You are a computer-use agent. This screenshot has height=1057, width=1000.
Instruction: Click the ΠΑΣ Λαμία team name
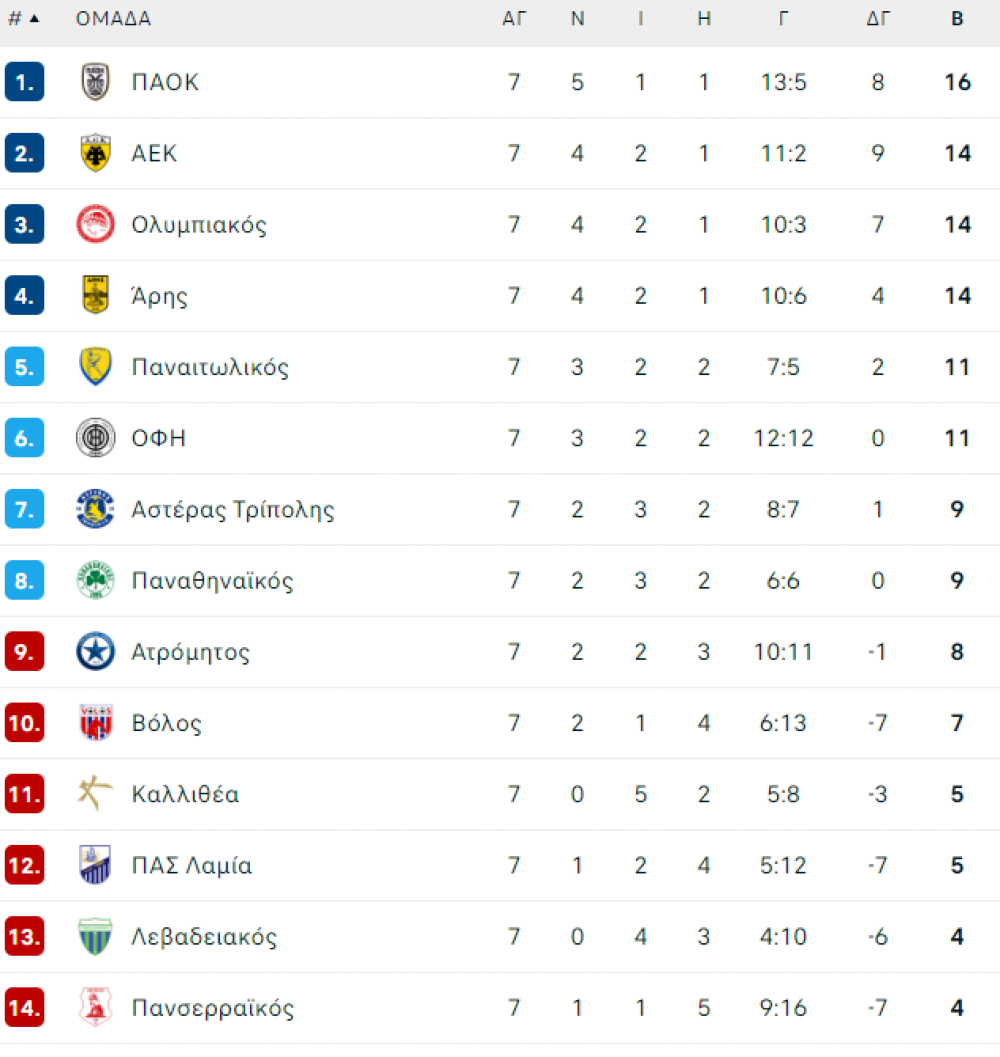pyautogui.click(x=192, y=865)
